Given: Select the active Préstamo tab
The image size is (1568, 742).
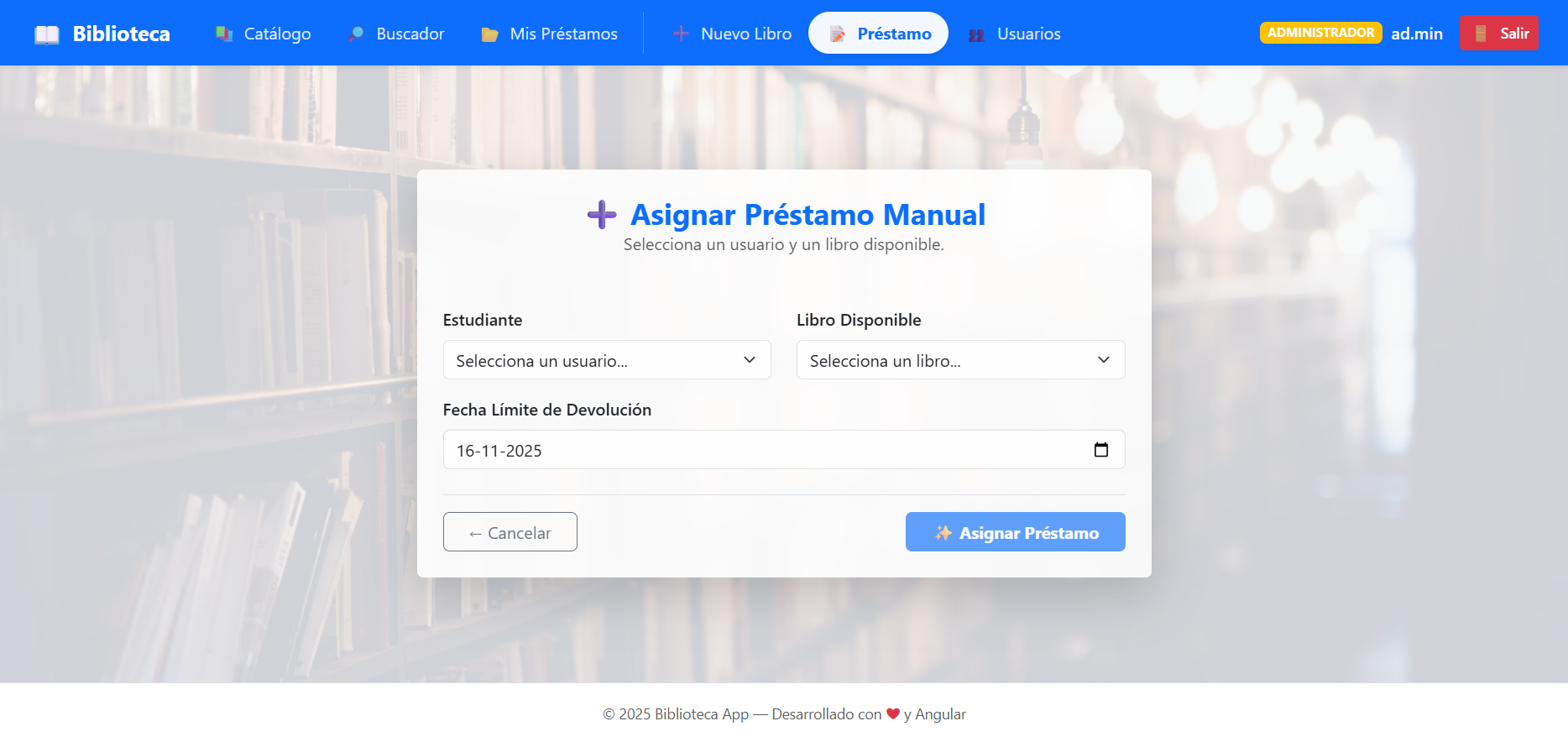Looking at the screenshot, I should tap(878, 33).
